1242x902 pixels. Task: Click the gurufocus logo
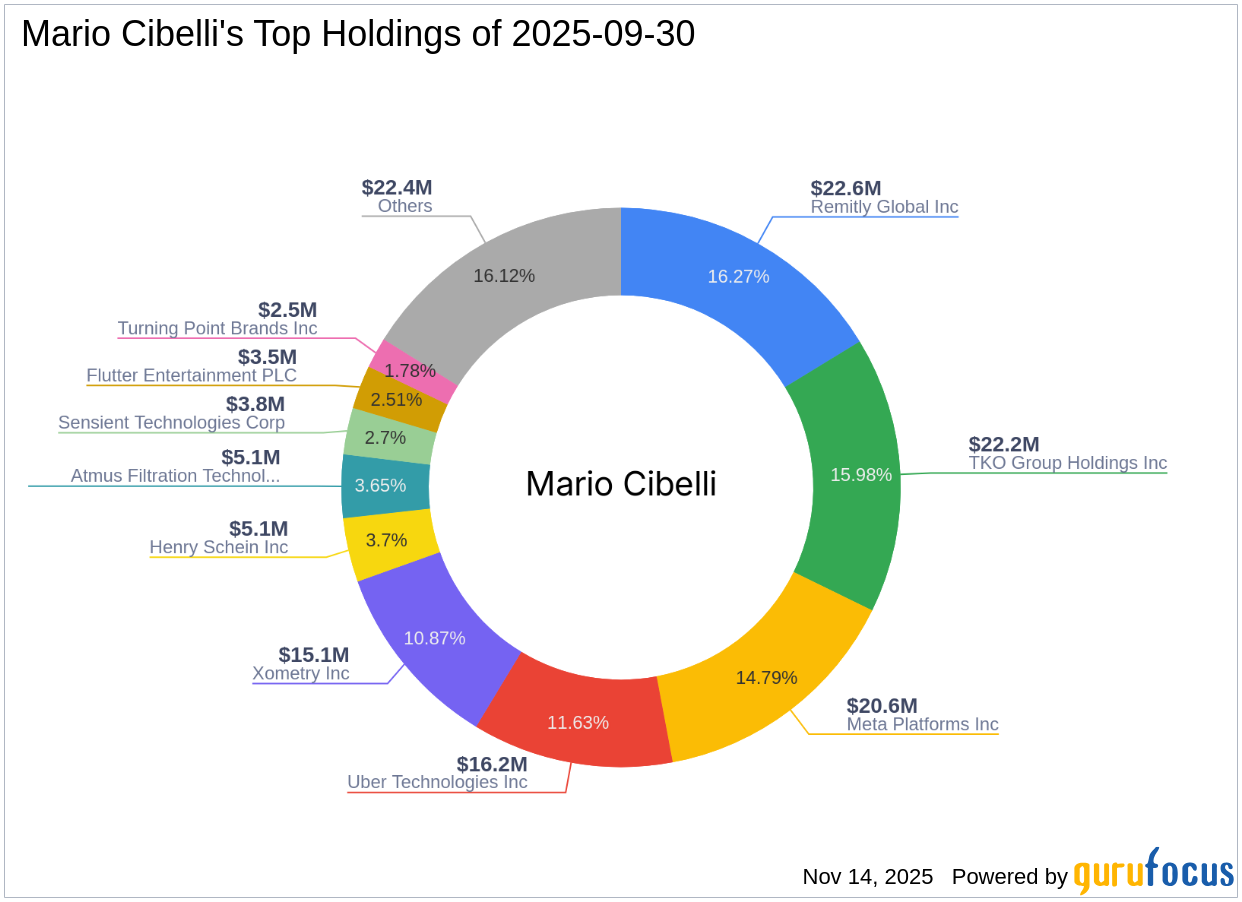tap(1153, 872)
